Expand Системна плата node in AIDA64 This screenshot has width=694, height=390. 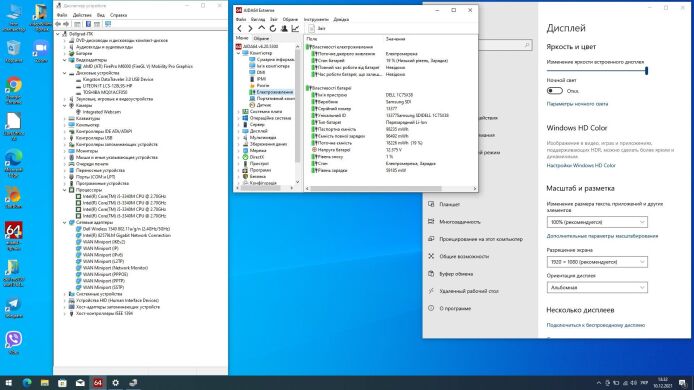[x=239, y=112]
